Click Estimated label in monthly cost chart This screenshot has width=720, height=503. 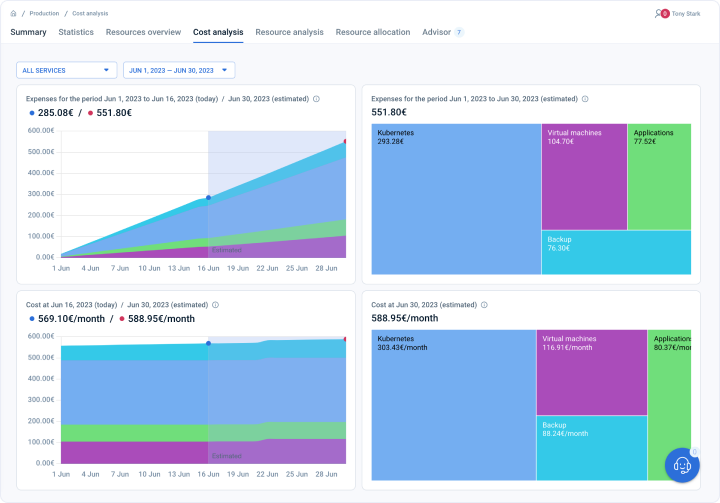(x=227, y=456)
